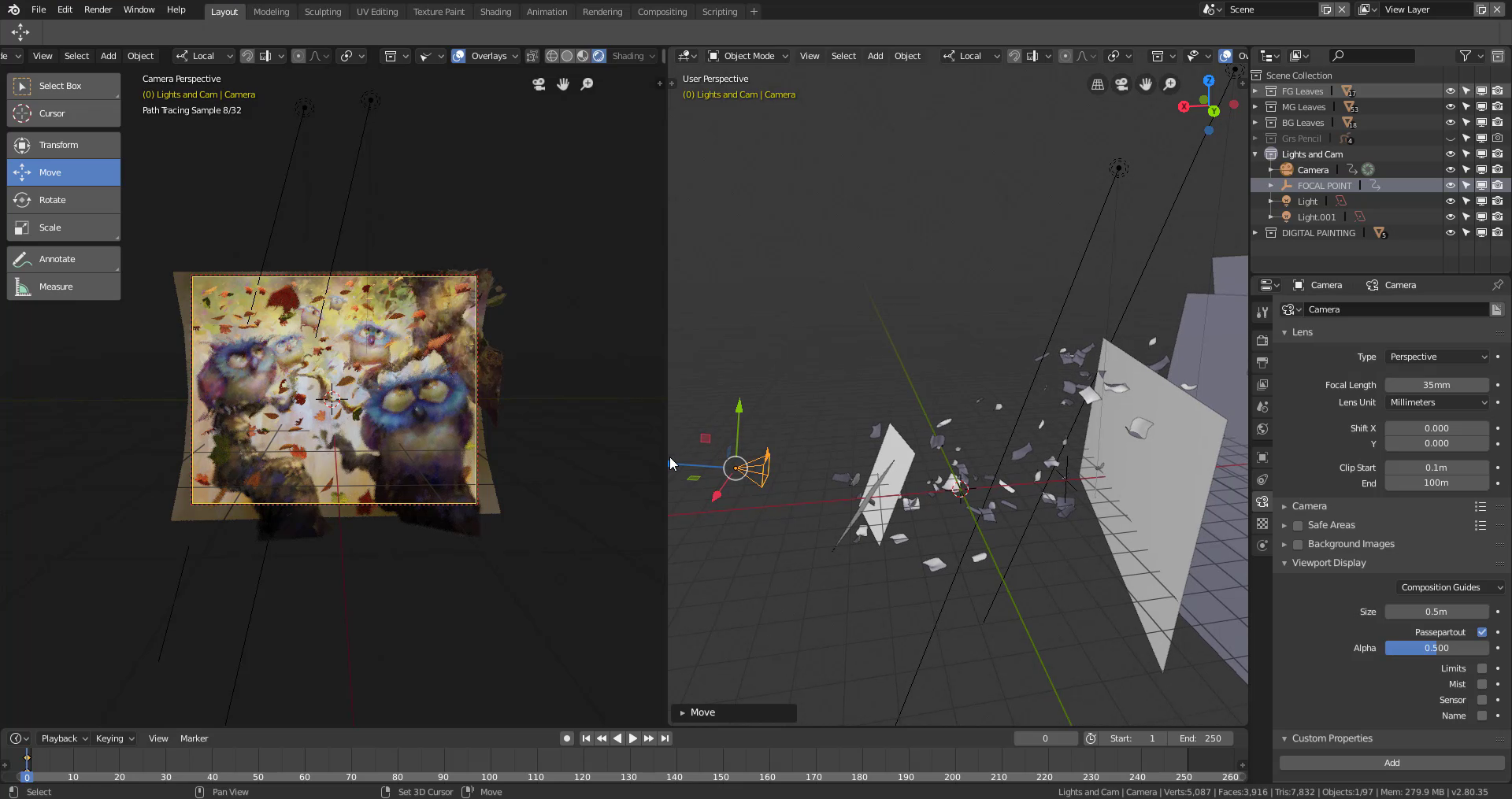
Task: Enable the Mist checkbox
Action: click(x=1483, y=684)
